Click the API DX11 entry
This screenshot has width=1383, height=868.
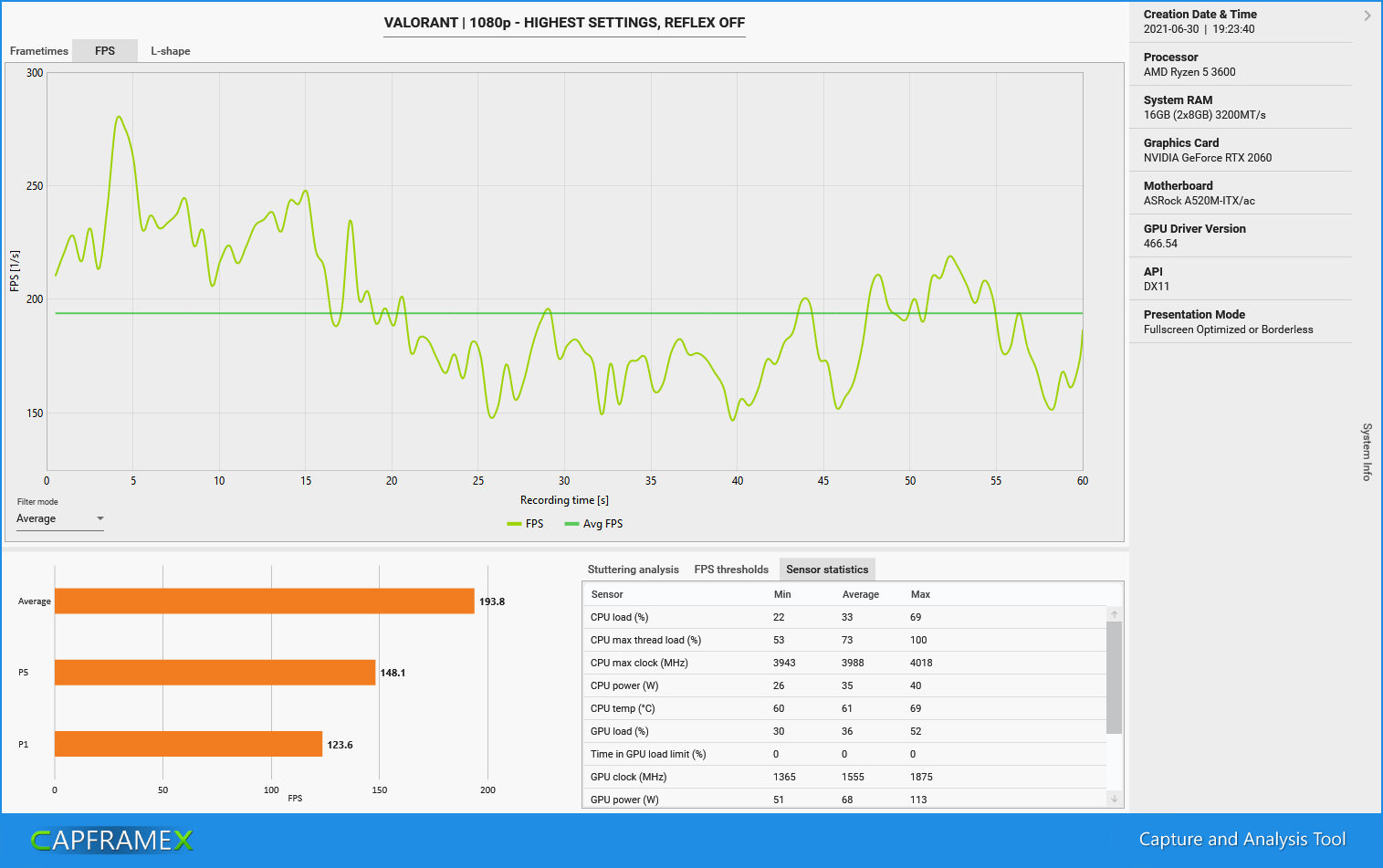[x=1241, y=278]
